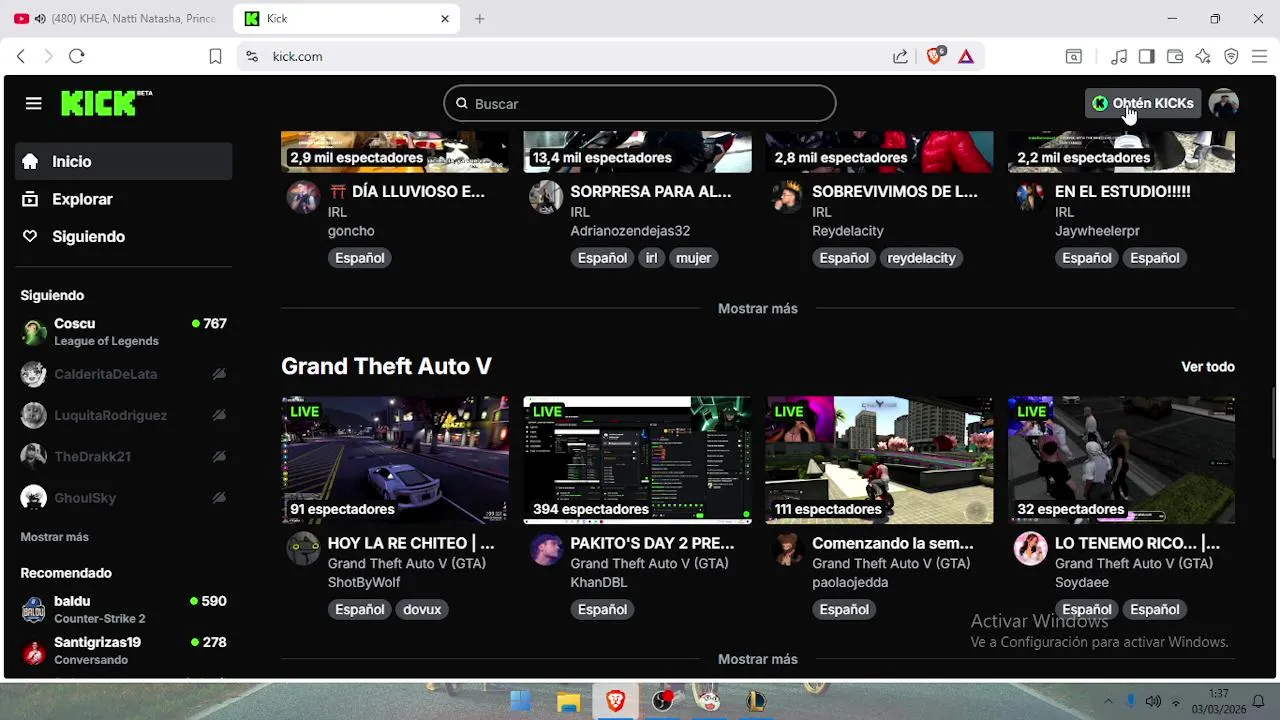Select the mujer tag
This screenshot has width=1280, height=720.
coord(693,258)
